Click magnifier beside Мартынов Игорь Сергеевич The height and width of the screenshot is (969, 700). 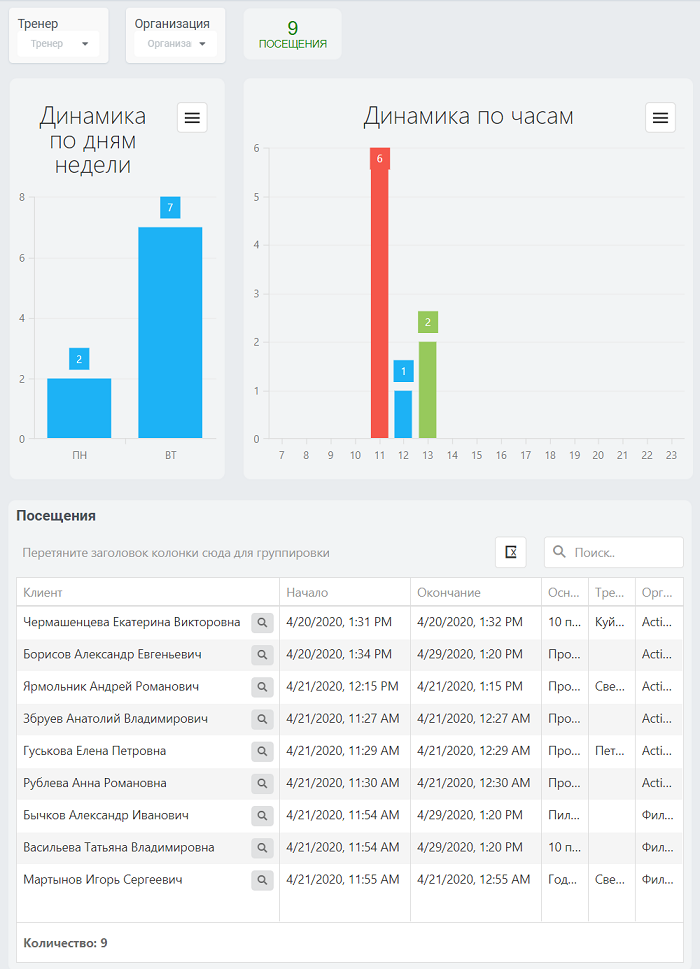click(262, 879)
